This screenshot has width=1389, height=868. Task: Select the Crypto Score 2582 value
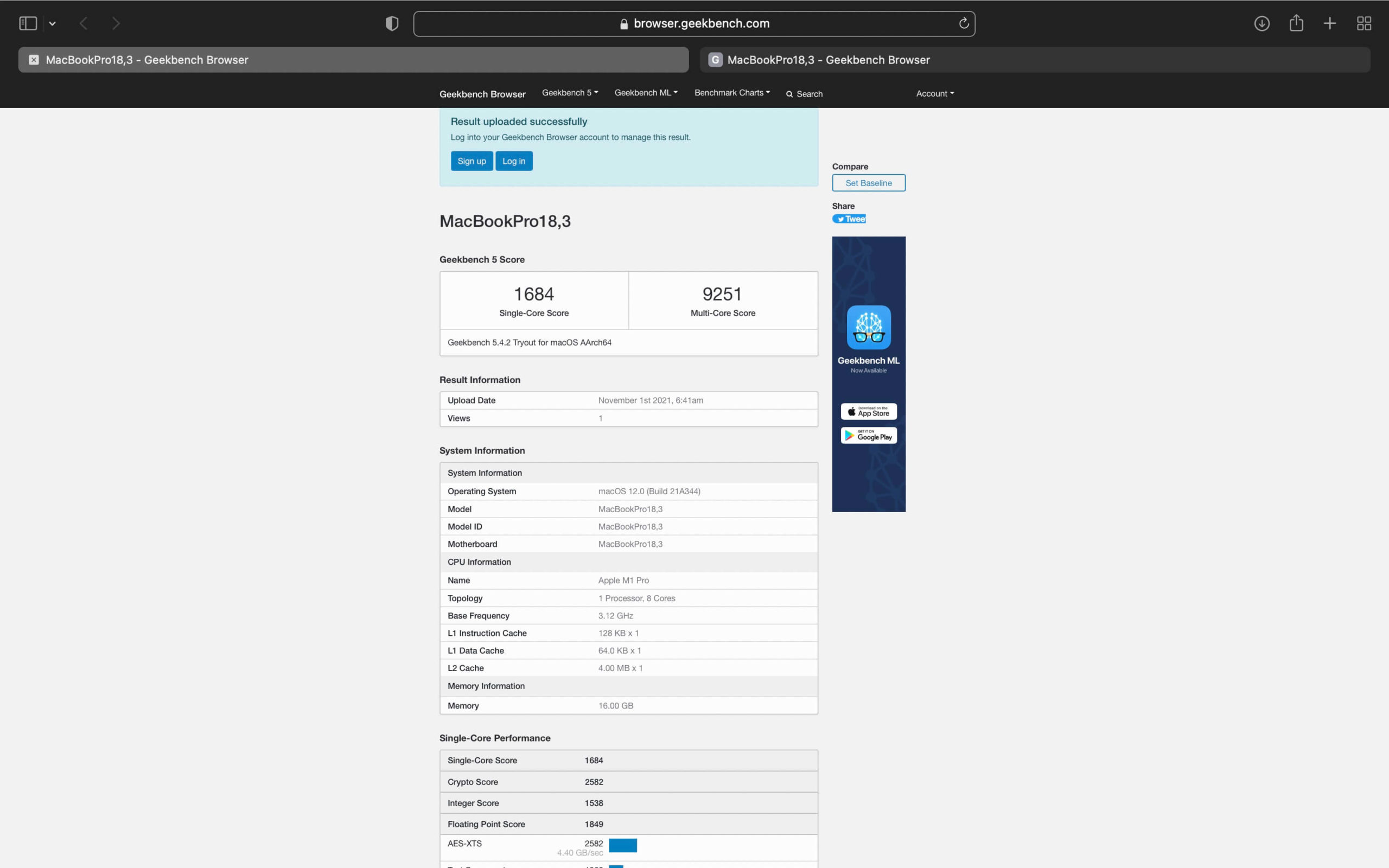click(594, 782)
